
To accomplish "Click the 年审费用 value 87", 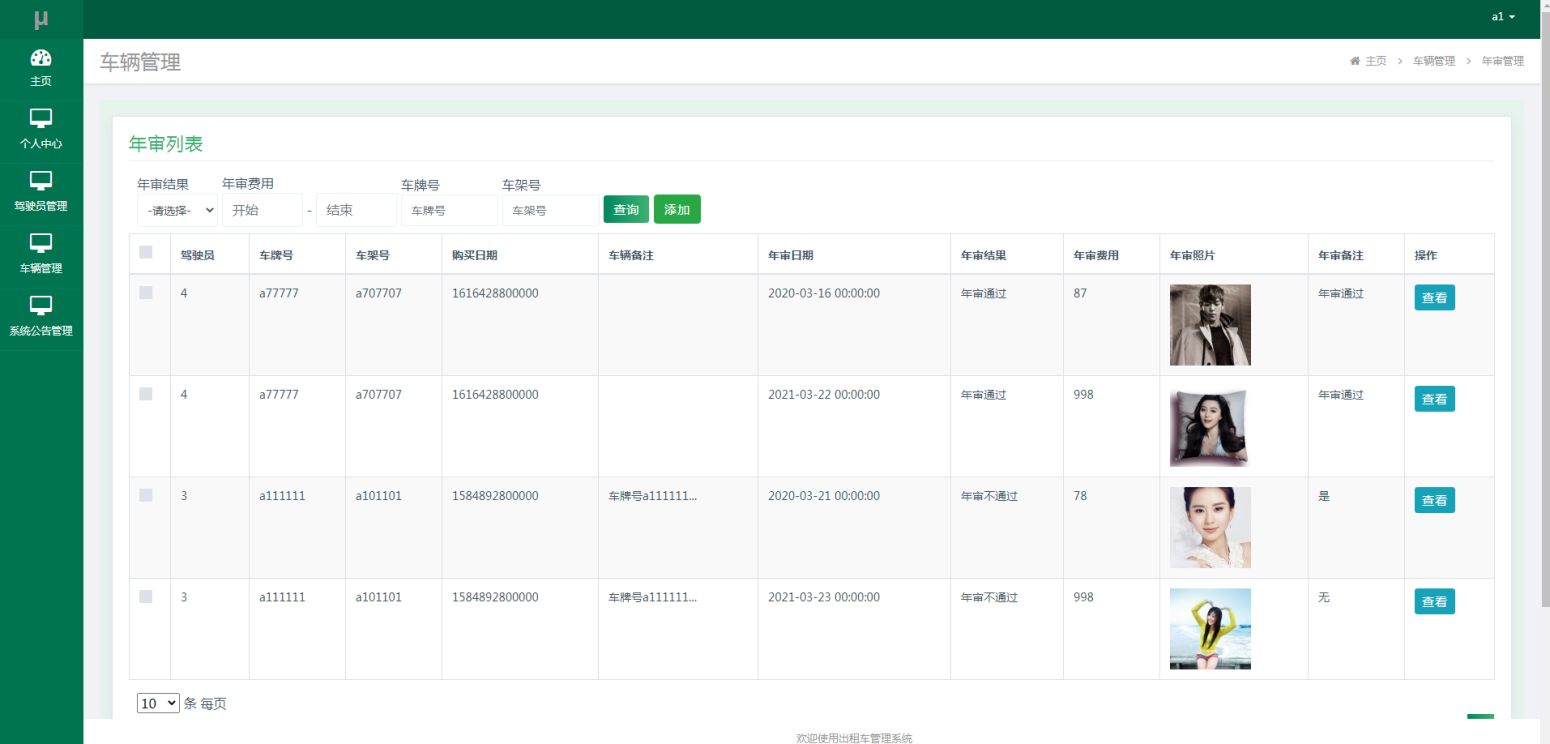I will (1080, 293).
